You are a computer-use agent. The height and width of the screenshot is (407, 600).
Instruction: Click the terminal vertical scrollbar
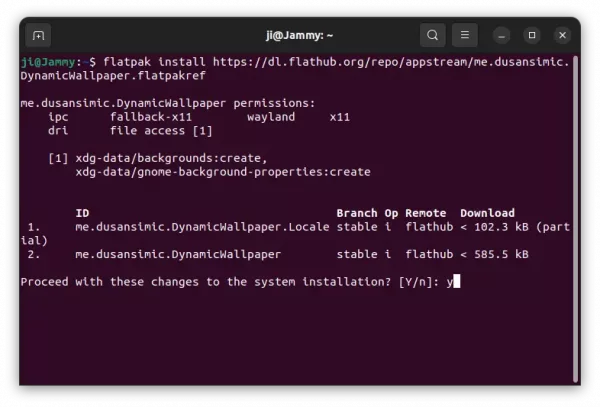coord(575,218)
